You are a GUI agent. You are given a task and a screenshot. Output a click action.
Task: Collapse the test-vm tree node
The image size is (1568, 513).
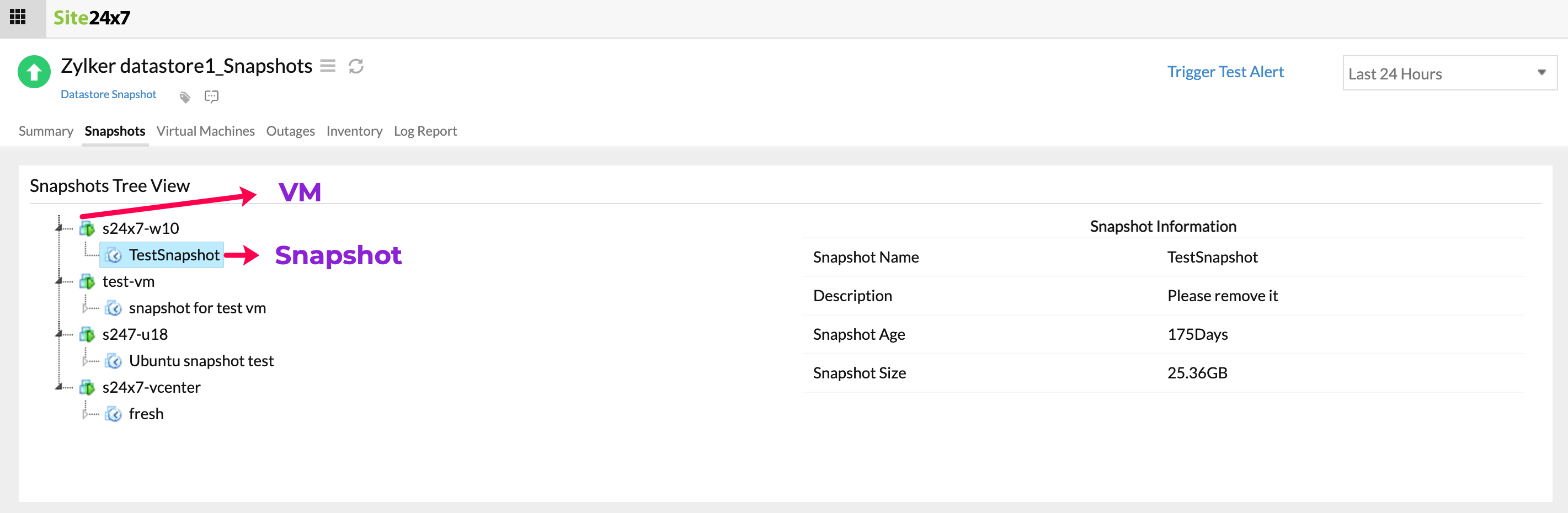(x=59, y=281)
